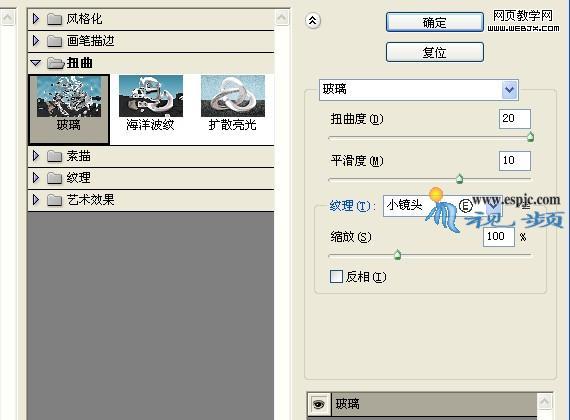Screen dimensions: 570x420
Task: Enable the 反相 checkbox
Action: (x=336, y=276)
